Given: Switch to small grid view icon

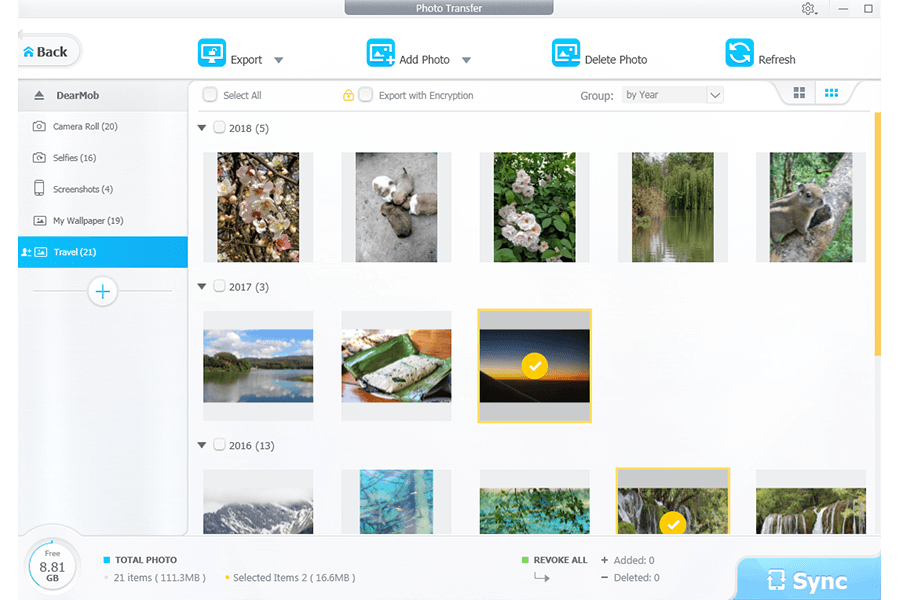Looking at the screenshot, I should click(830, 93).
